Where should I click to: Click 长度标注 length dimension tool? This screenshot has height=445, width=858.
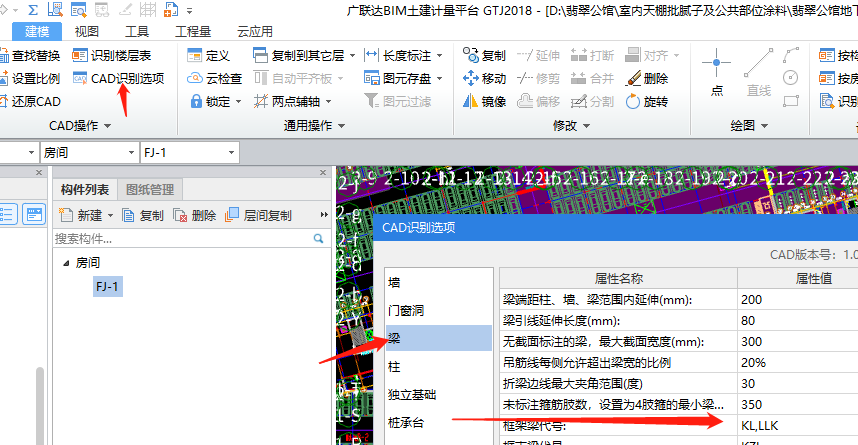coord(398,55)
